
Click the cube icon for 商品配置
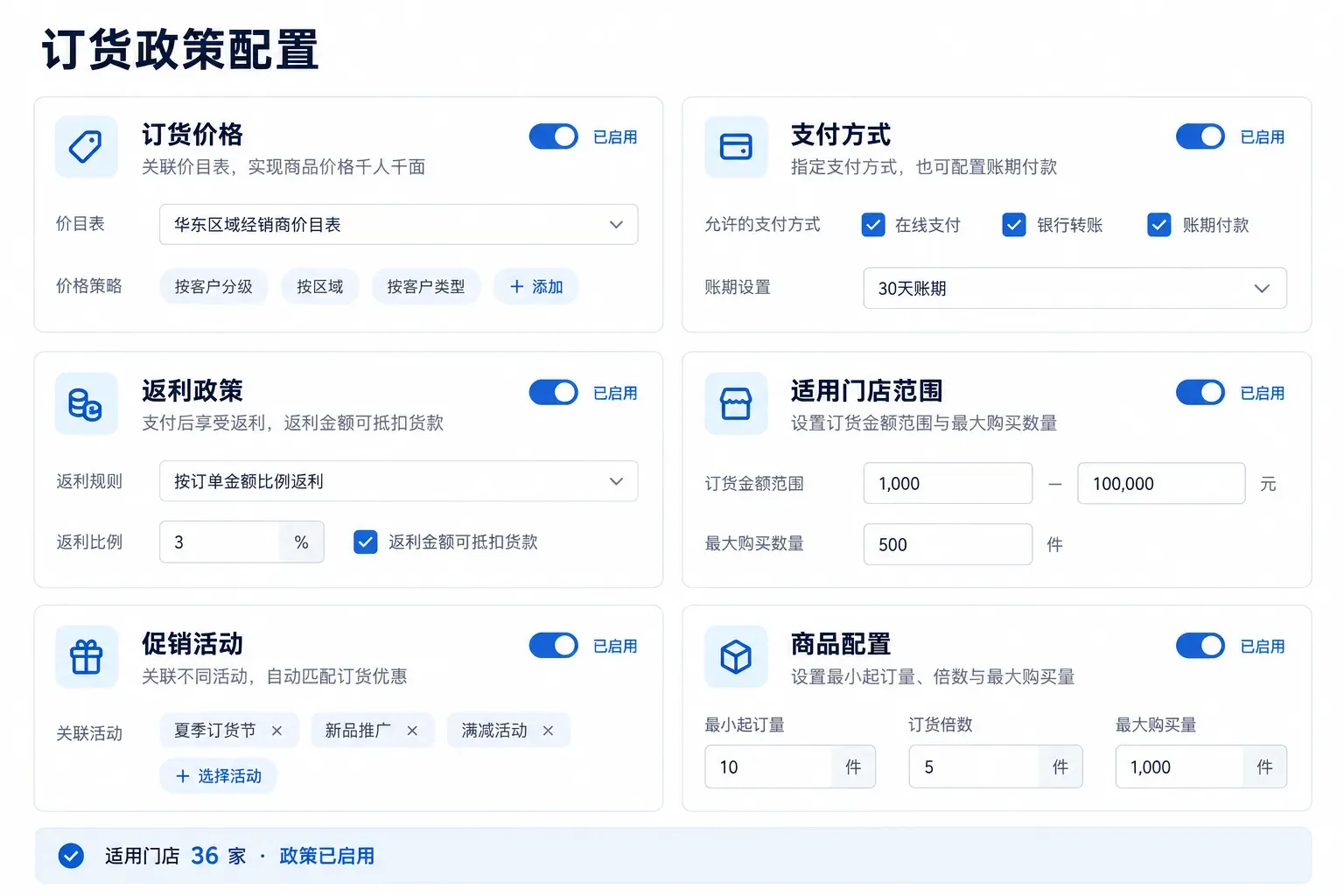click(736, 656)
